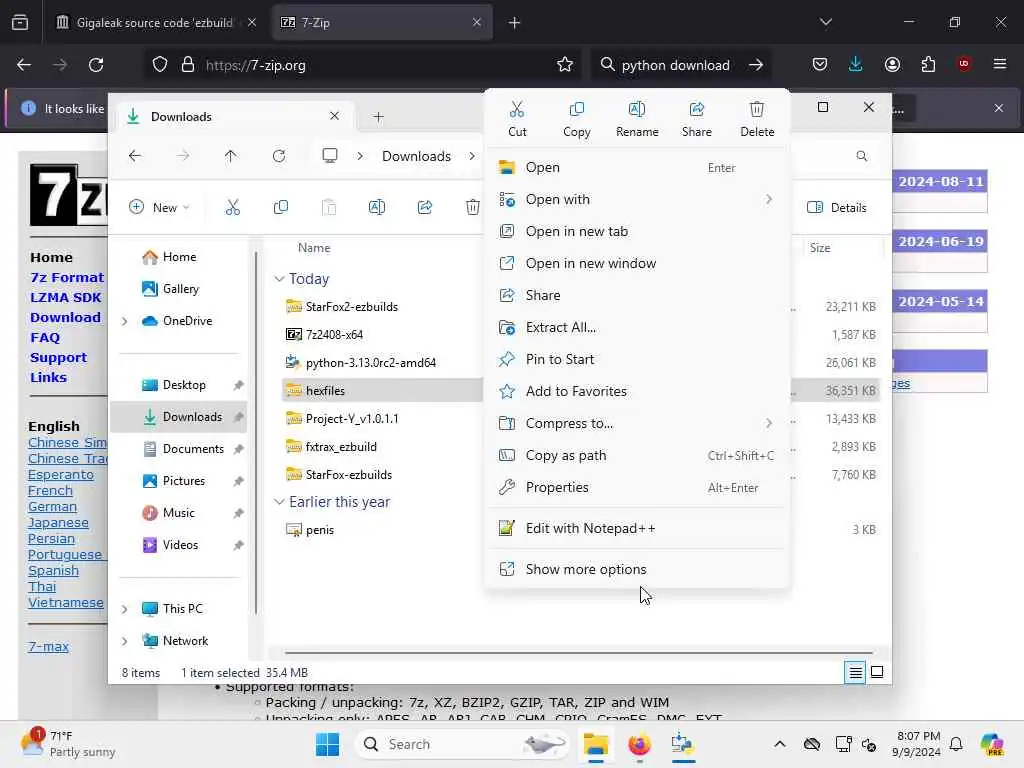The width and height of the screenshot is (1024, 768).
Task: Go back in File Explorer
Action: pos(135,156)
